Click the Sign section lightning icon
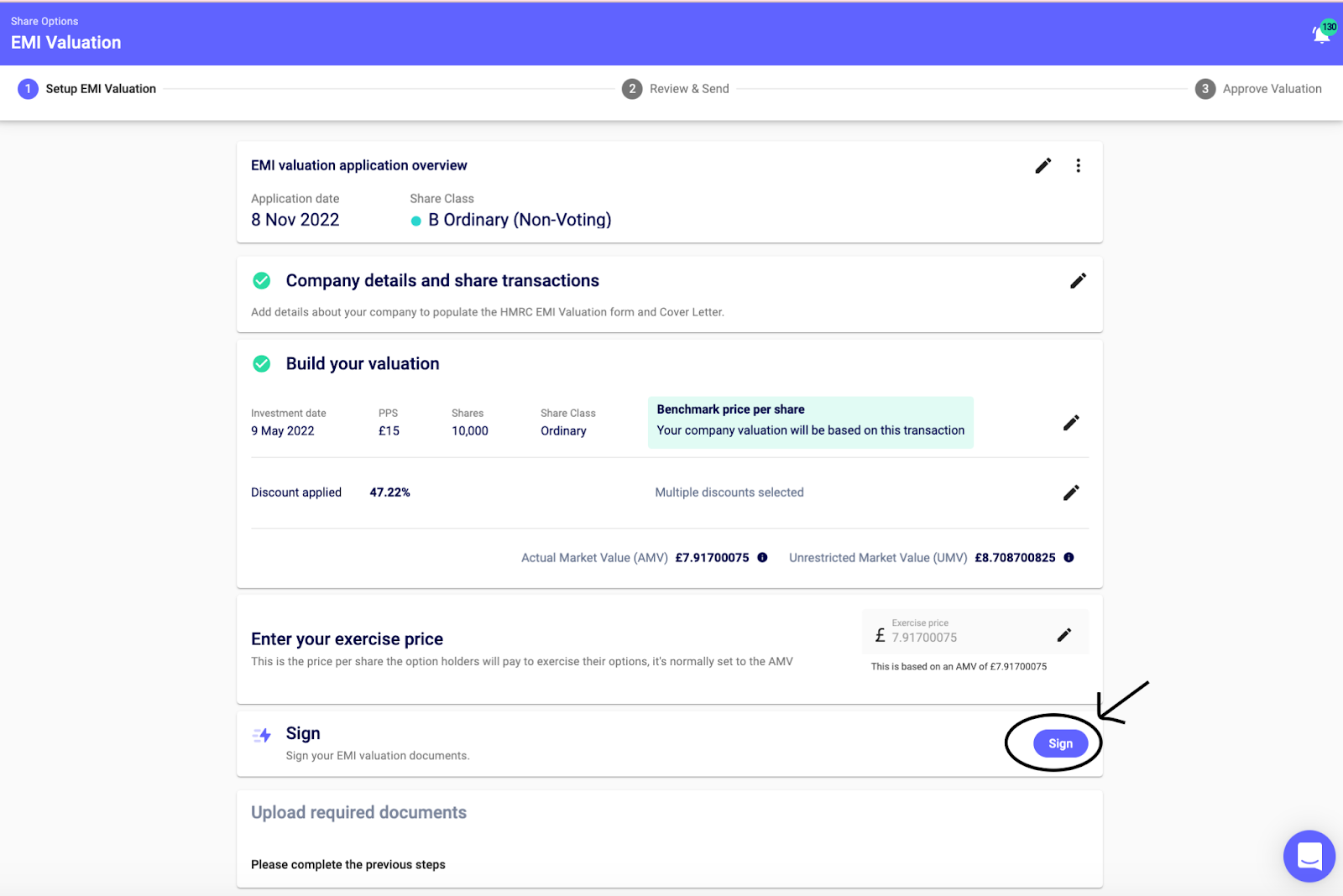This screenshot has height=896, width=1343. [x=262, y=736]
